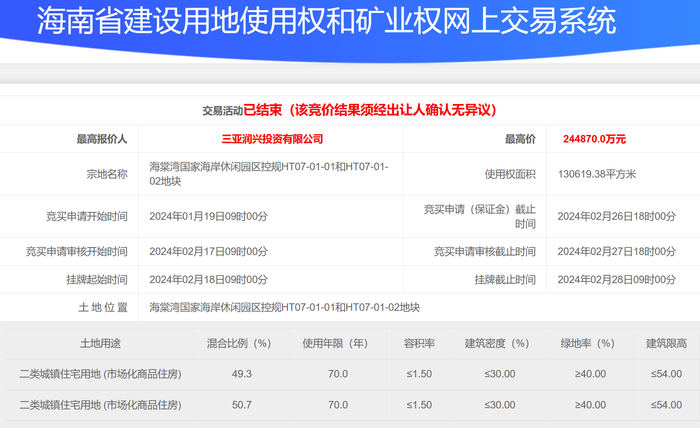
Task: Select the mix ratio value 50.7
Action: pyautogui.click(x=242, y=405)
